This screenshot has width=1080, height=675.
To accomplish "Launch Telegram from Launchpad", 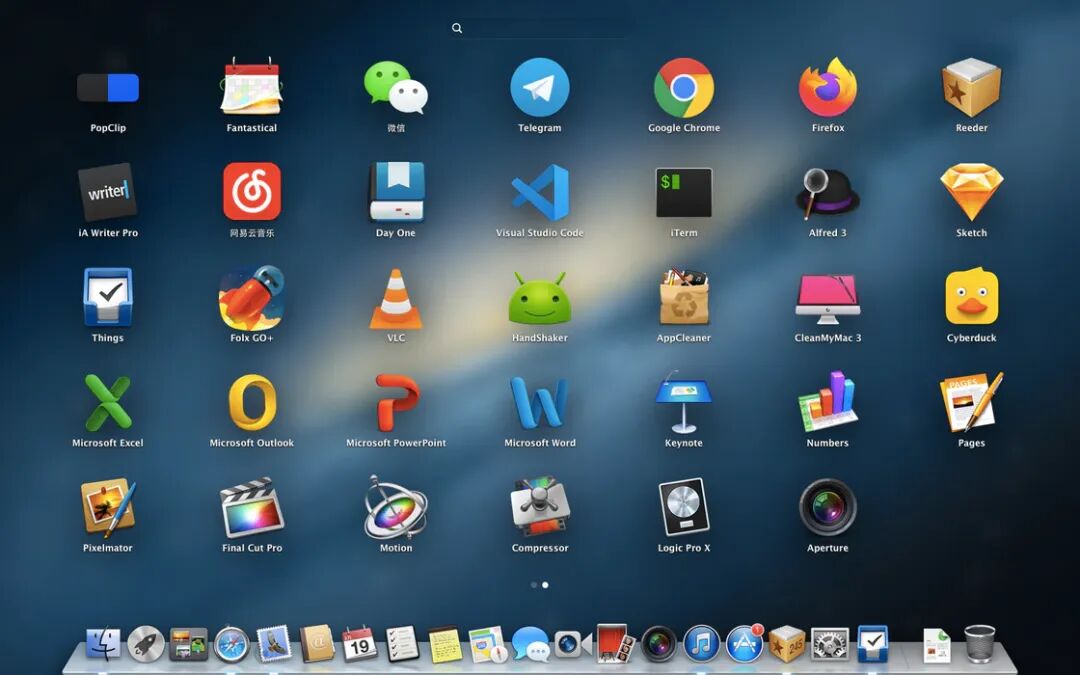I will tap(540, 87).
